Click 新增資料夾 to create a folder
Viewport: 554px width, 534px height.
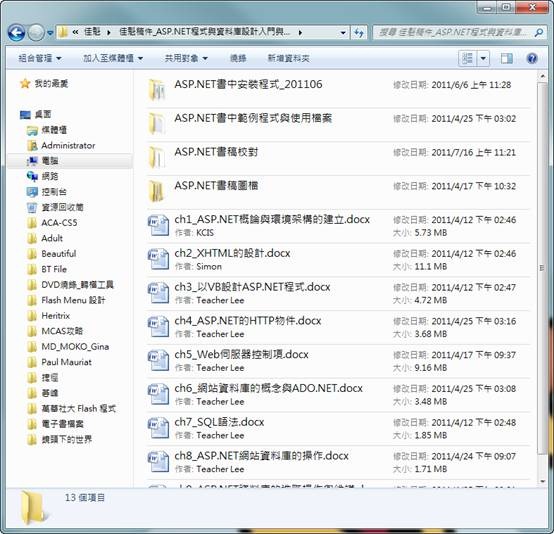[x=288, y=58]
